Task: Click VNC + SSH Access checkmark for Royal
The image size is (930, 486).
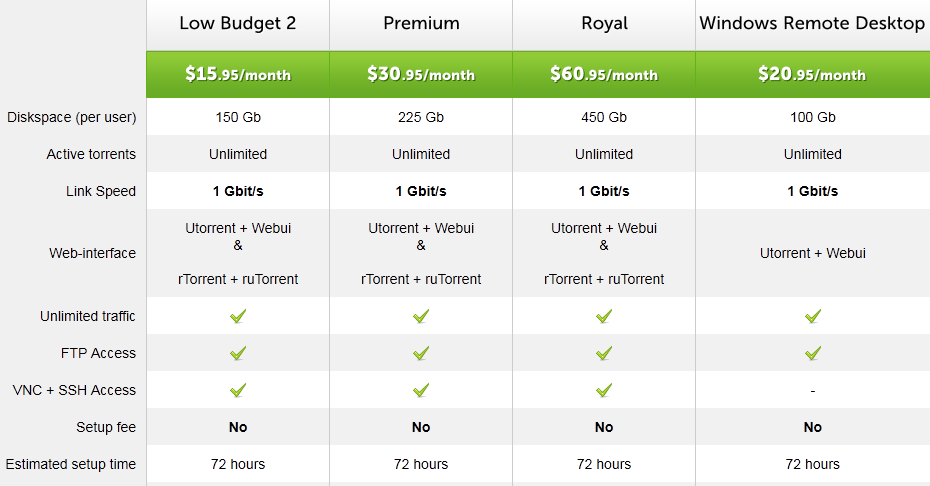Action: click(x=604, y=390)
